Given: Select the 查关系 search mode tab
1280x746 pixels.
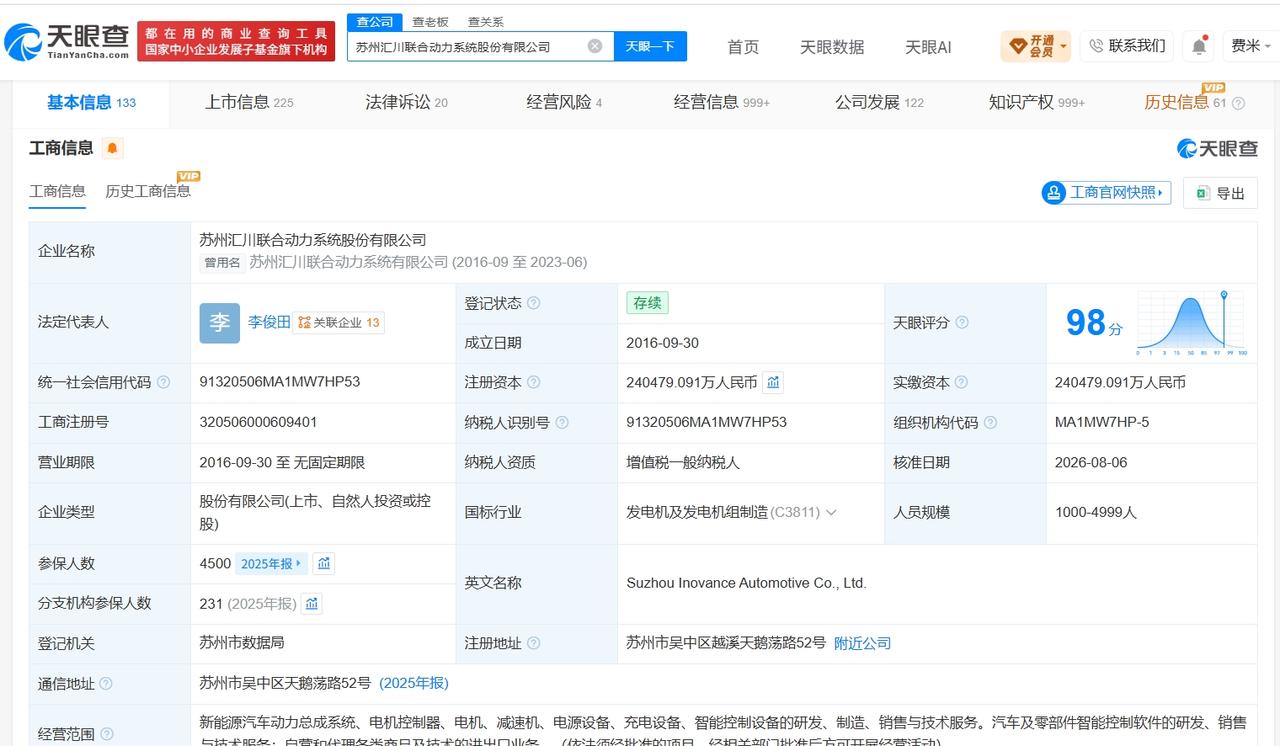Looking at the screenshot, I should (x=486, y=22).
